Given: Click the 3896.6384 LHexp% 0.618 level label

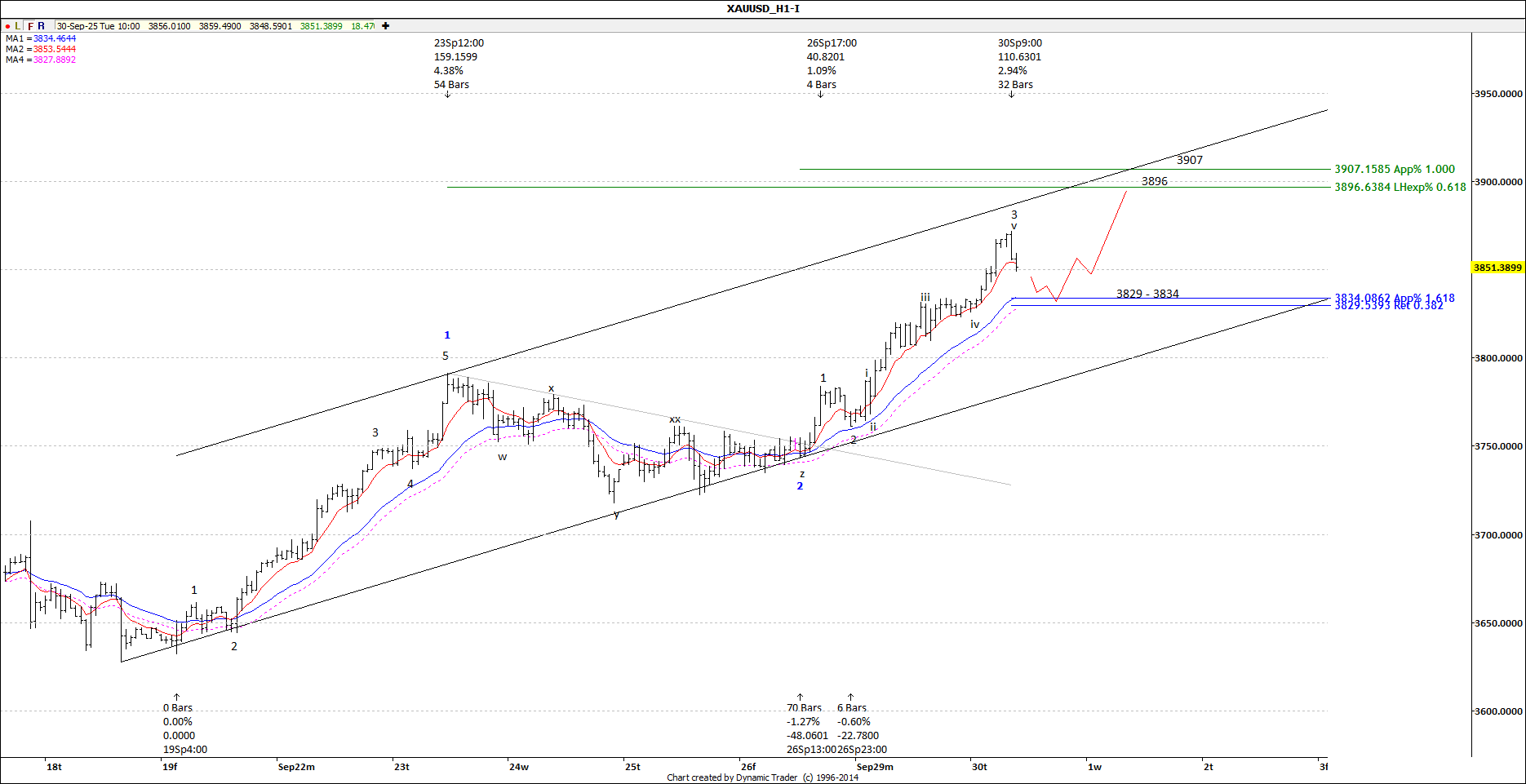Looking at the screenshot, I should 1400,187.
